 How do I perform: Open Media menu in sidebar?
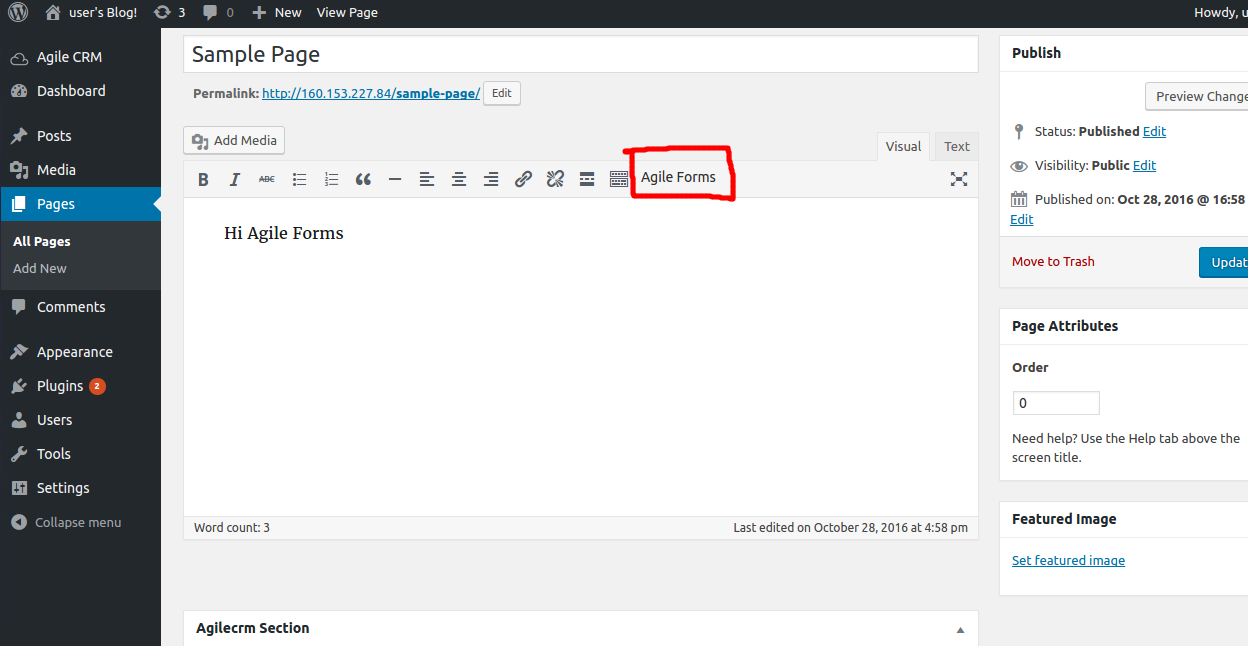click(80, 170)
